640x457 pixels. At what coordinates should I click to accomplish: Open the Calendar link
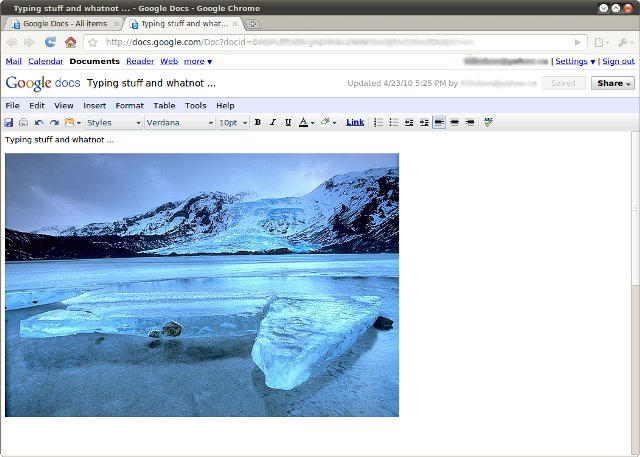point(46,61)
